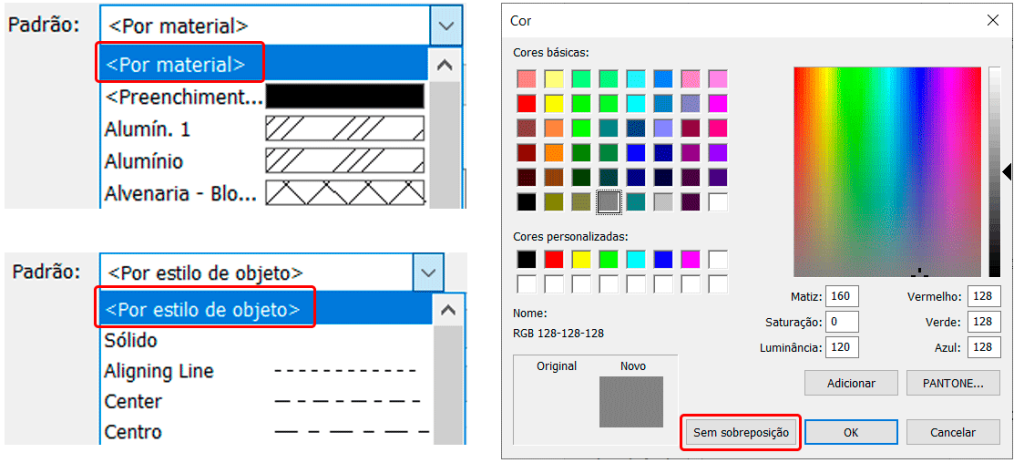
Task: Click the Luminância value field
Action: tap(842, 347)
